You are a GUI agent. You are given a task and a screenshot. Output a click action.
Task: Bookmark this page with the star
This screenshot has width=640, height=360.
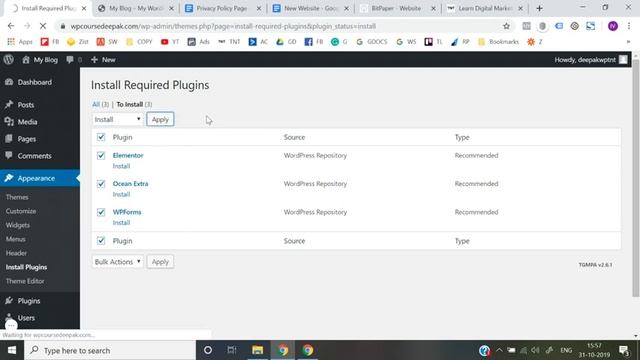[x=506, y=26]
